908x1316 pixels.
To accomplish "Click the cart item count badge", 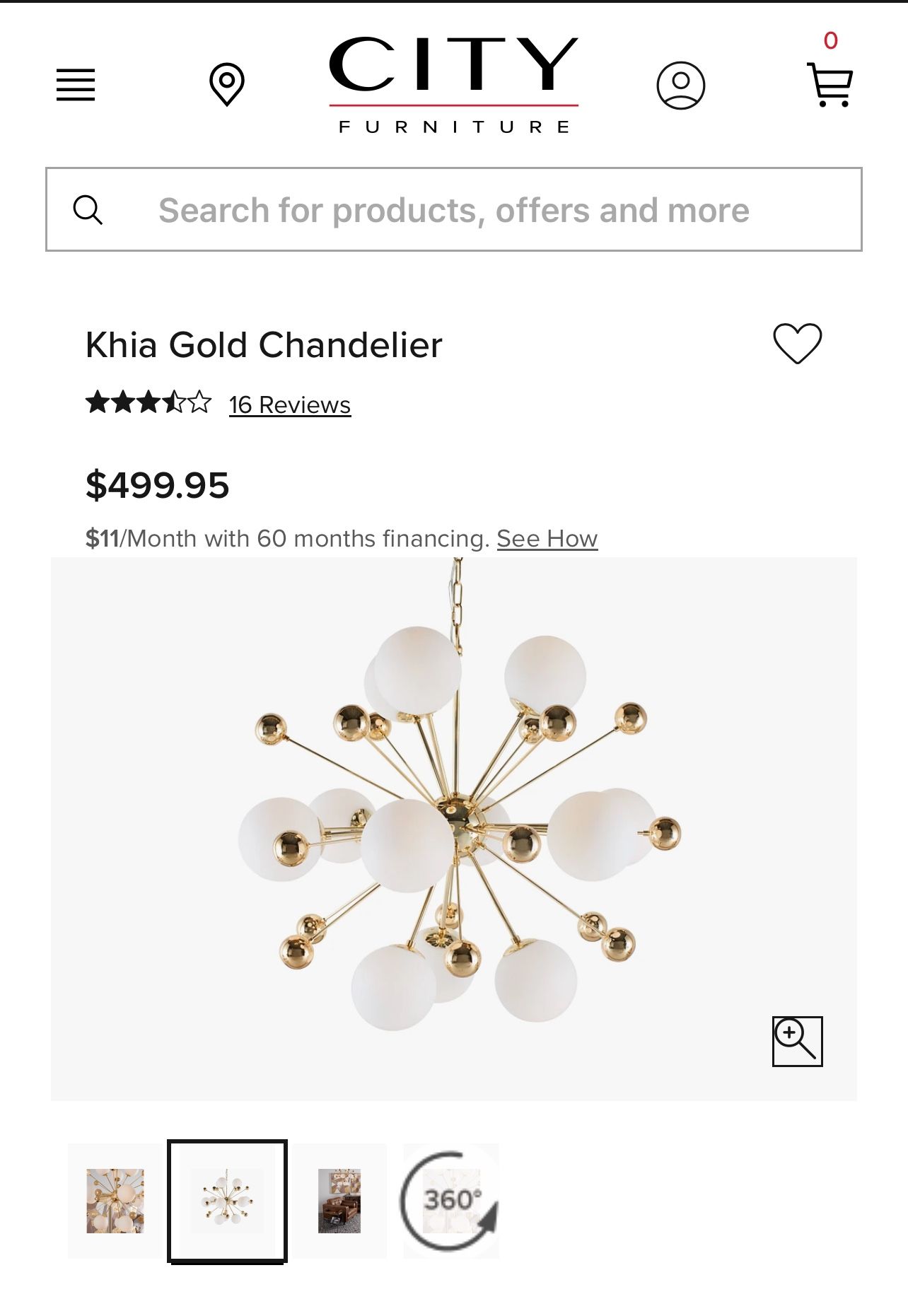I will [831, 41].
